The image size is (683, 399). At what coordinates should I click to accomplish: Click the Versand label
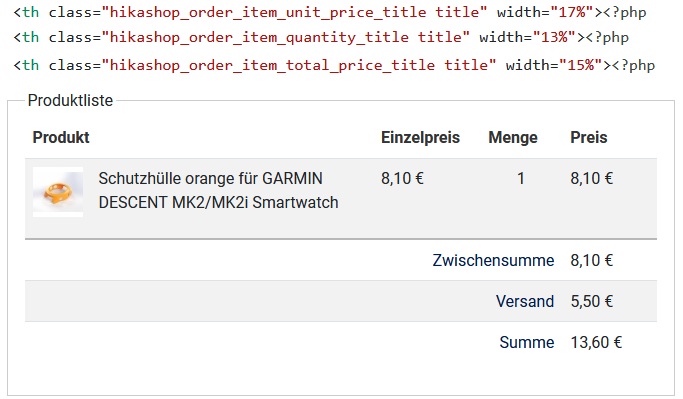[x=525, y=301]
